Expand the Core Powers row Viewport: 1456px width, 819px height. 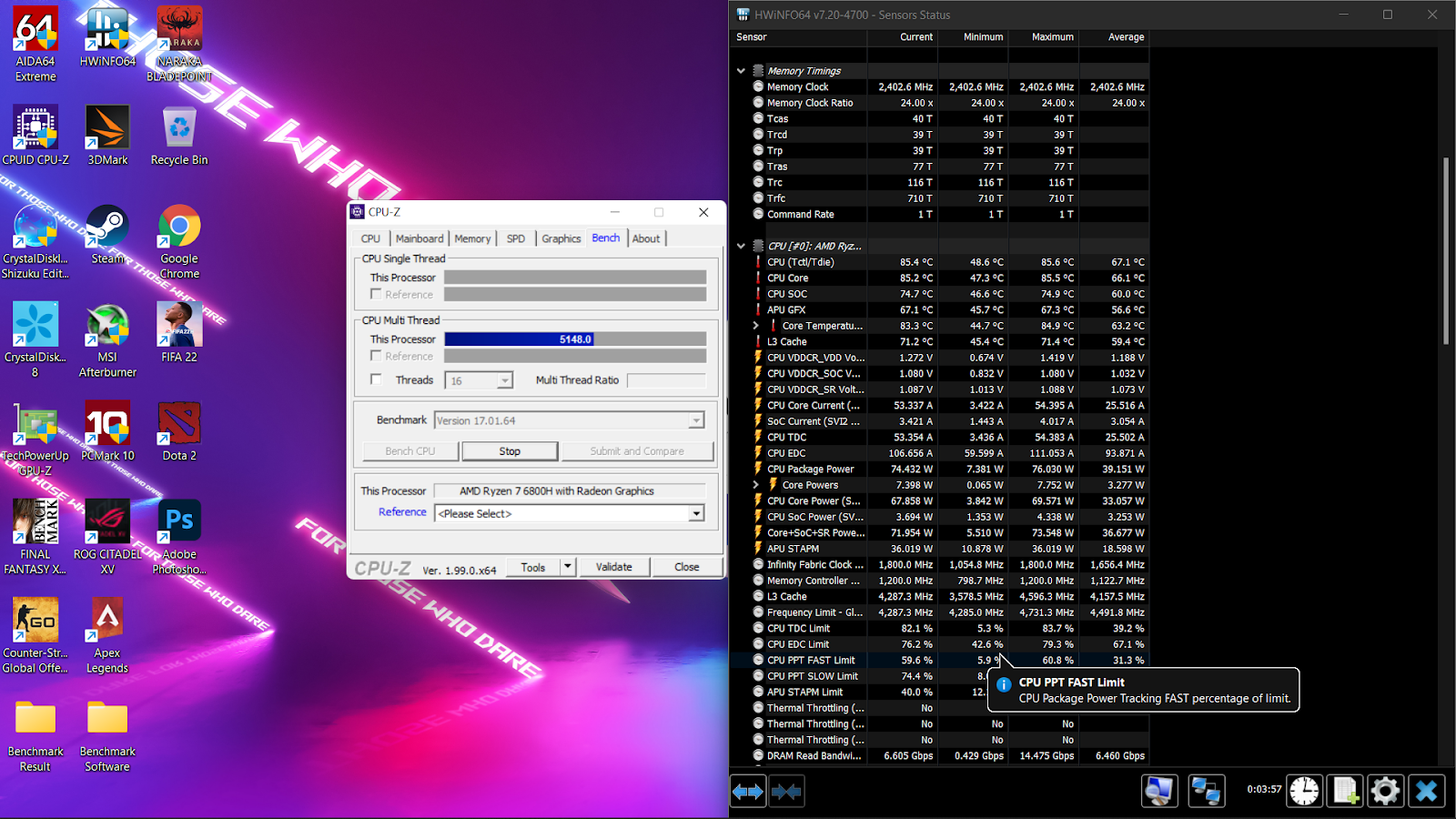[756, 485]
